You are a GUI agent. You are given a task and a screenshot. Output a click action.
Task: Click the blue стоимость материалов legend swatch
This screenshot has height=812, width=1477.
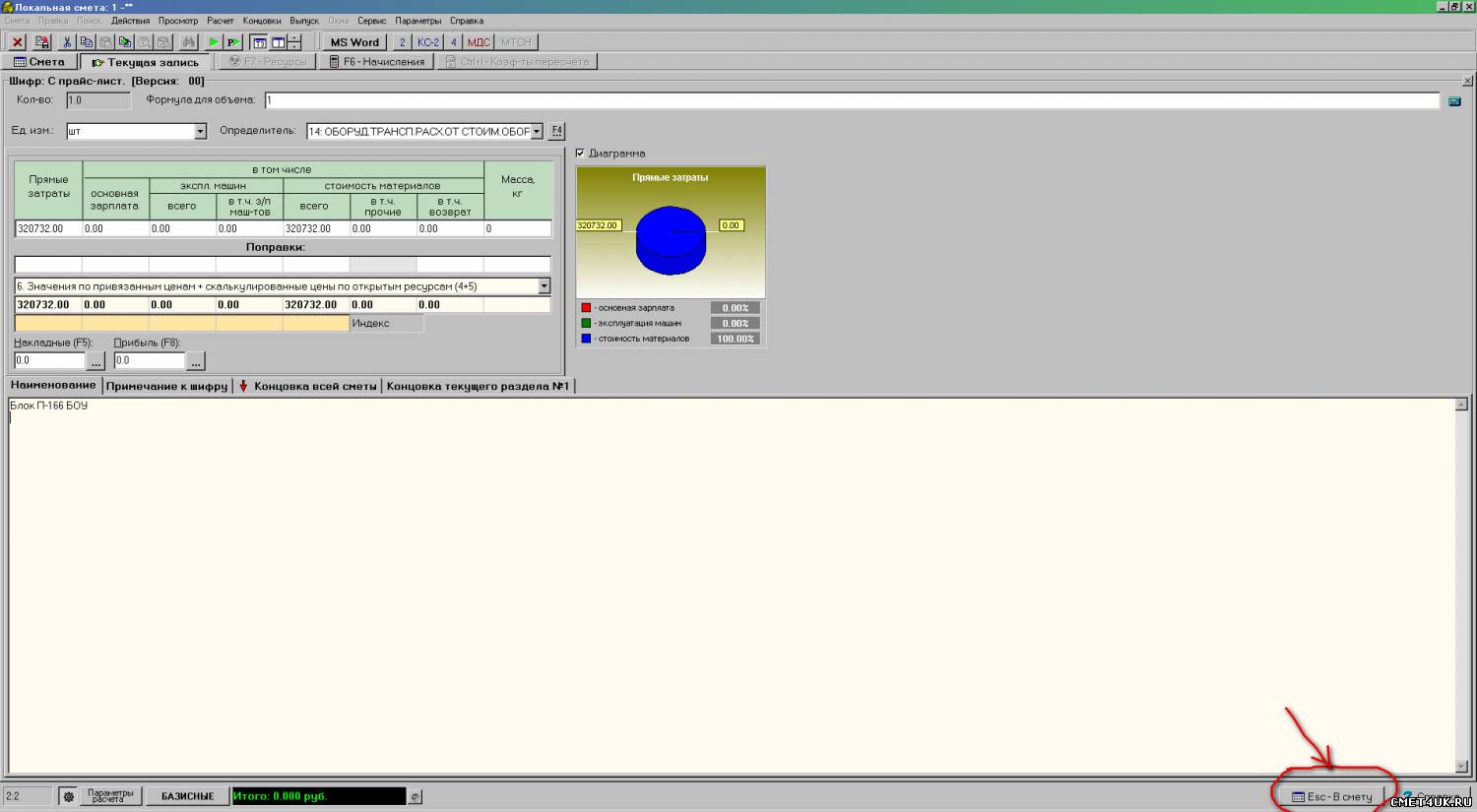586,339
